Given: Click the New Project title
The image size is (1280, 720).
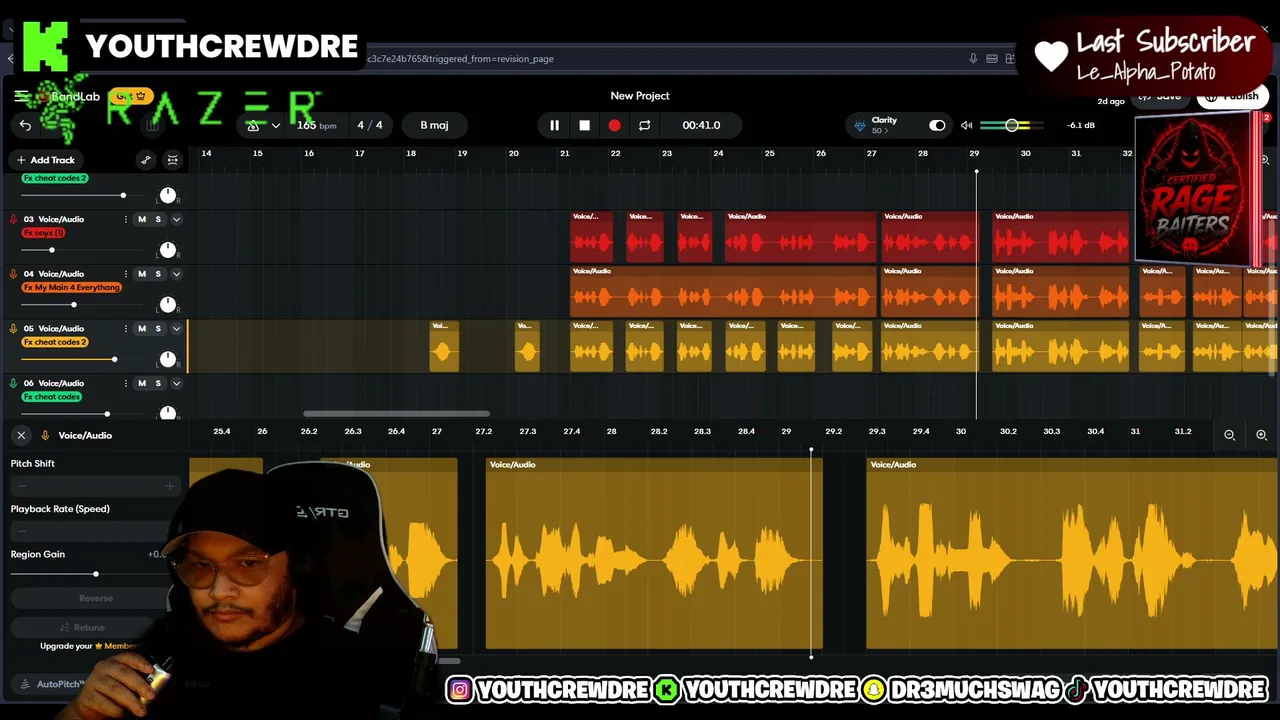Looking at the screenshot, I should [640, 96].
